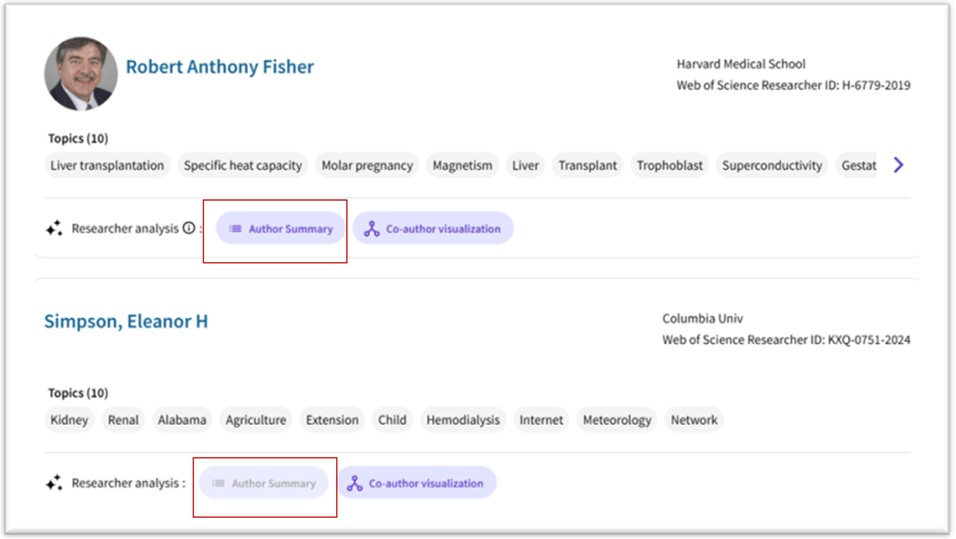Click the sparkle icon in Simpson's Researcher analysis
The image size is (956, 539).
pos(54,483)
